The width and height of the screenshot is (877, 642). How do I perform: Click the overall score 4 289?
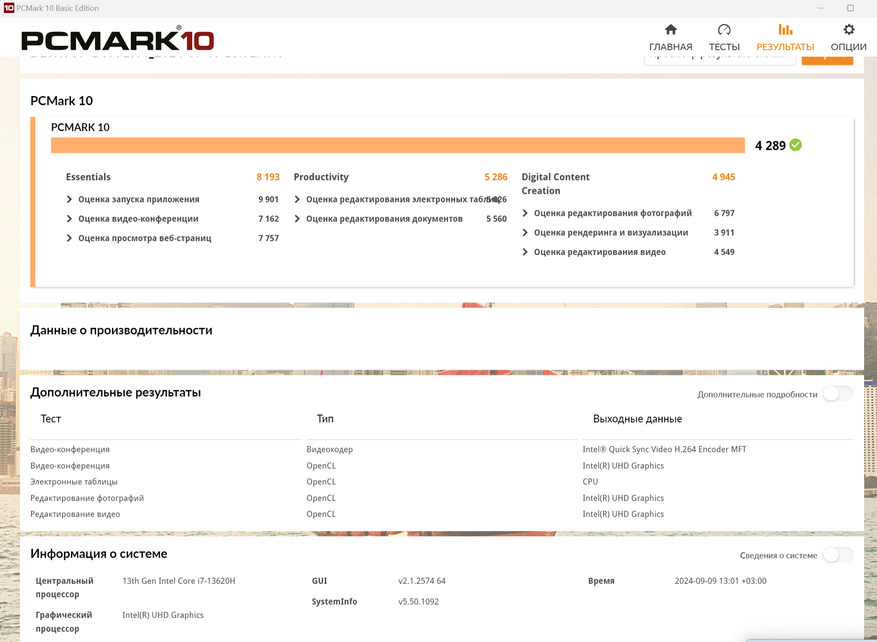[x=770, y=145]
